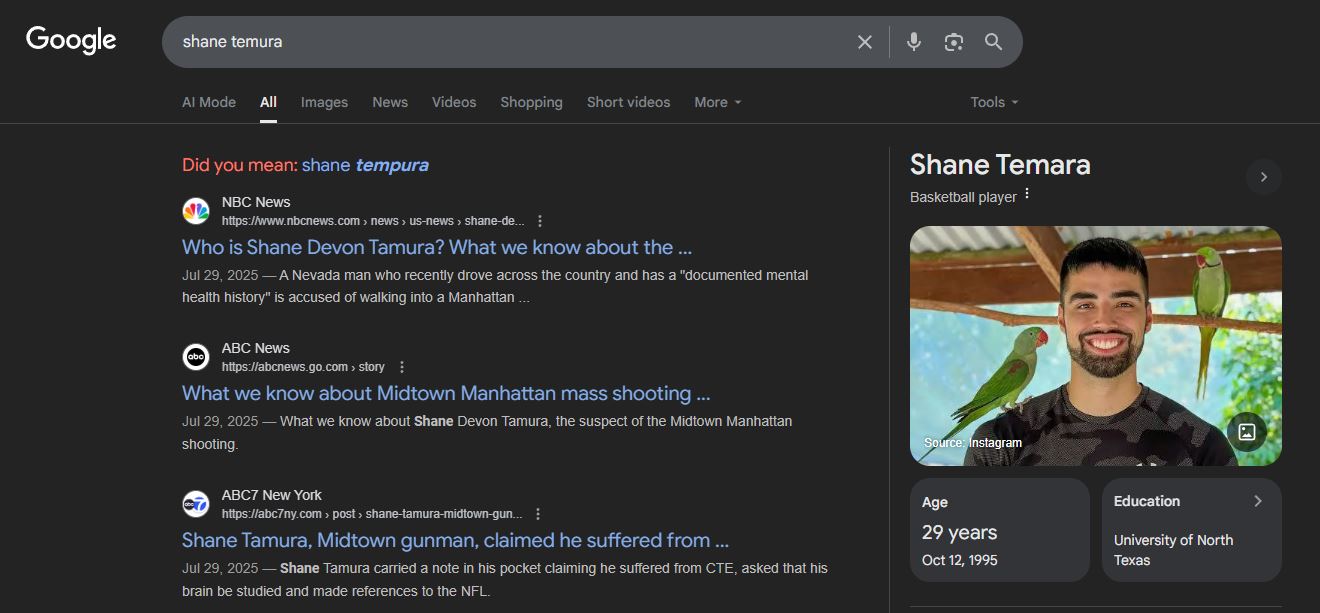Viewport: 1320px width, 613px height.
Task: Open 'What we know about Midtown Manhattan' result
Action: (446, 393)
